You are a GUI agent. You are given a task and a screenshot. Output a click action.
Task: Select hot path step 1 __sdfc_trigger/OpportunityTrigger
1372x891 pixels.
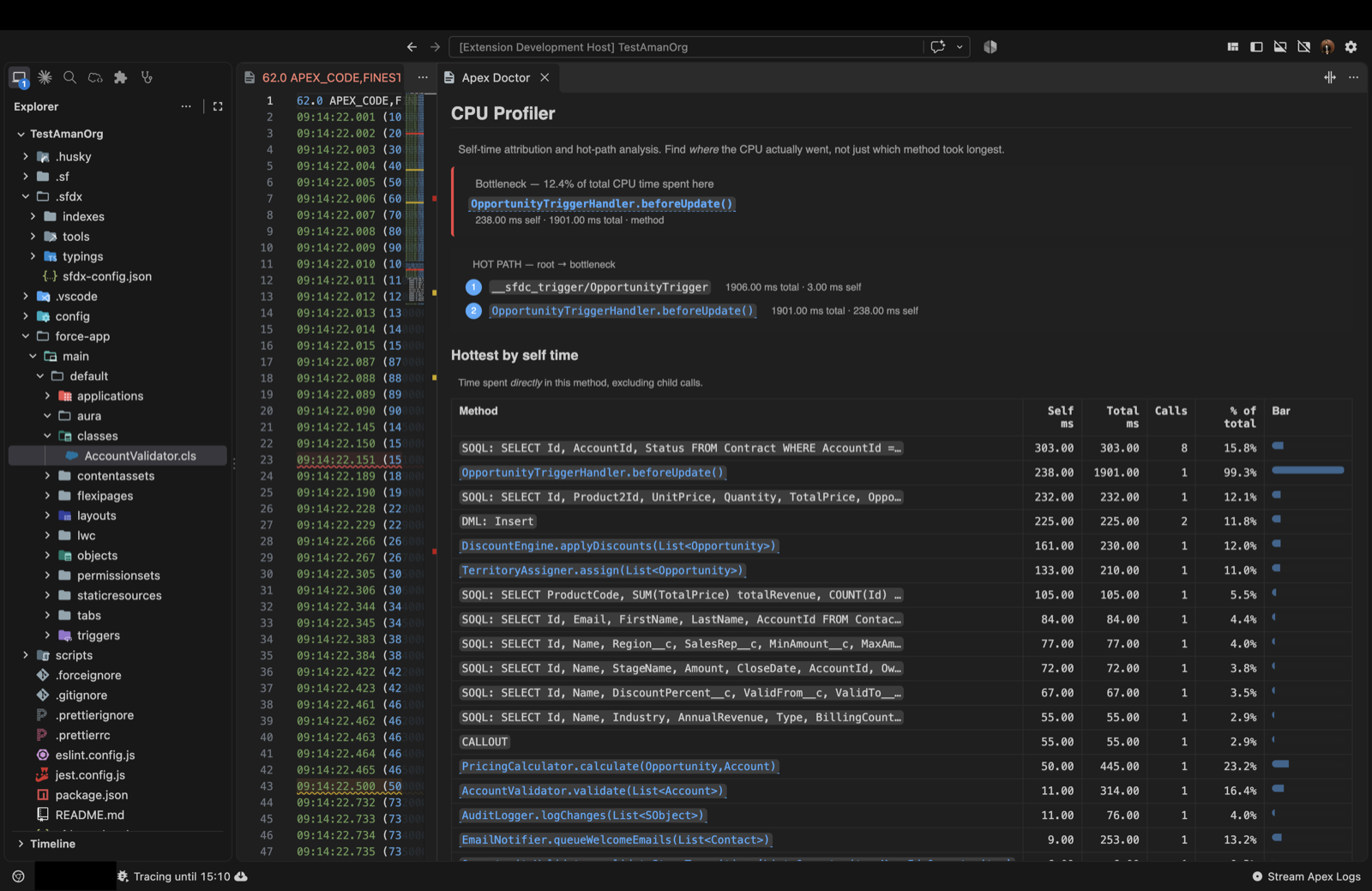(x=599, y=287)
